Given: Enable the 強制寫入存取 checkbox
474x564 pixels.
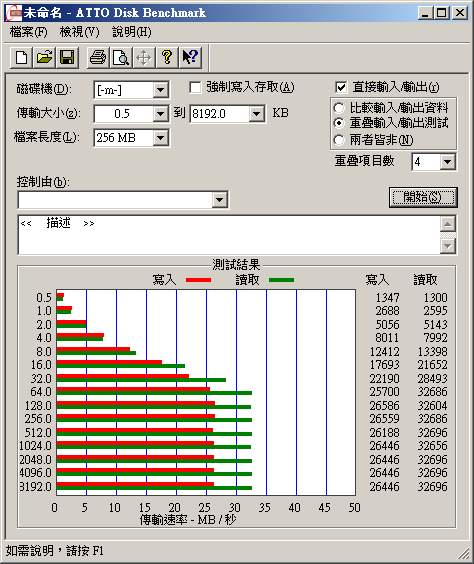Looking at the screenshot, I should pos(195,87).
